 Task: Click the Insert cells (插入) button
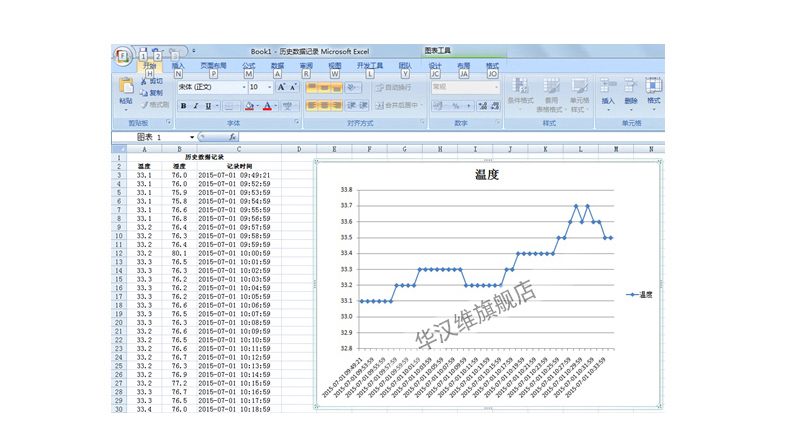point(608,94)
